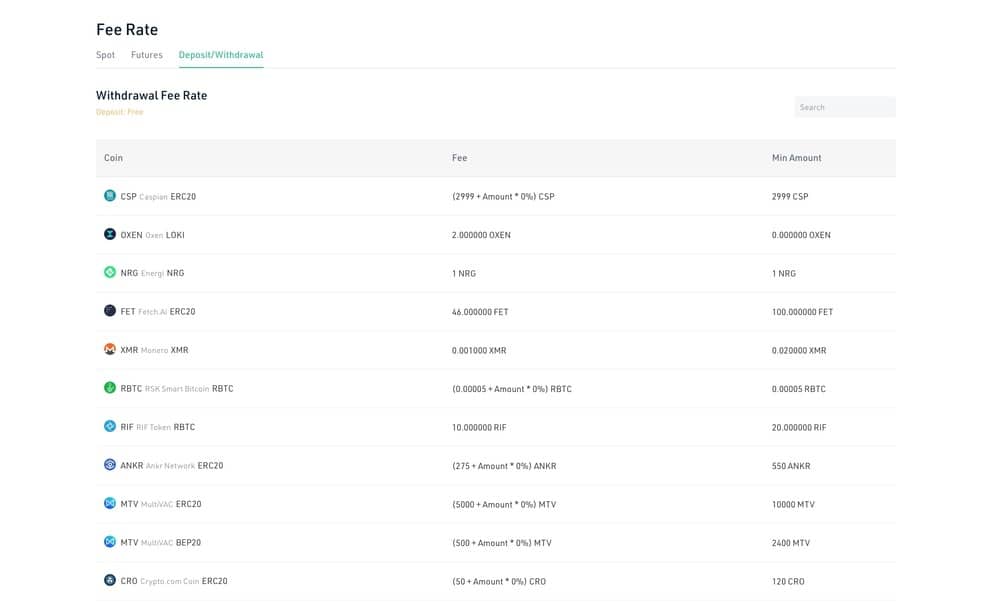1000x610 pixels.
Task: Click the fee '(500 + Amount * 0%) MTV'
Action: coord(502,543)
